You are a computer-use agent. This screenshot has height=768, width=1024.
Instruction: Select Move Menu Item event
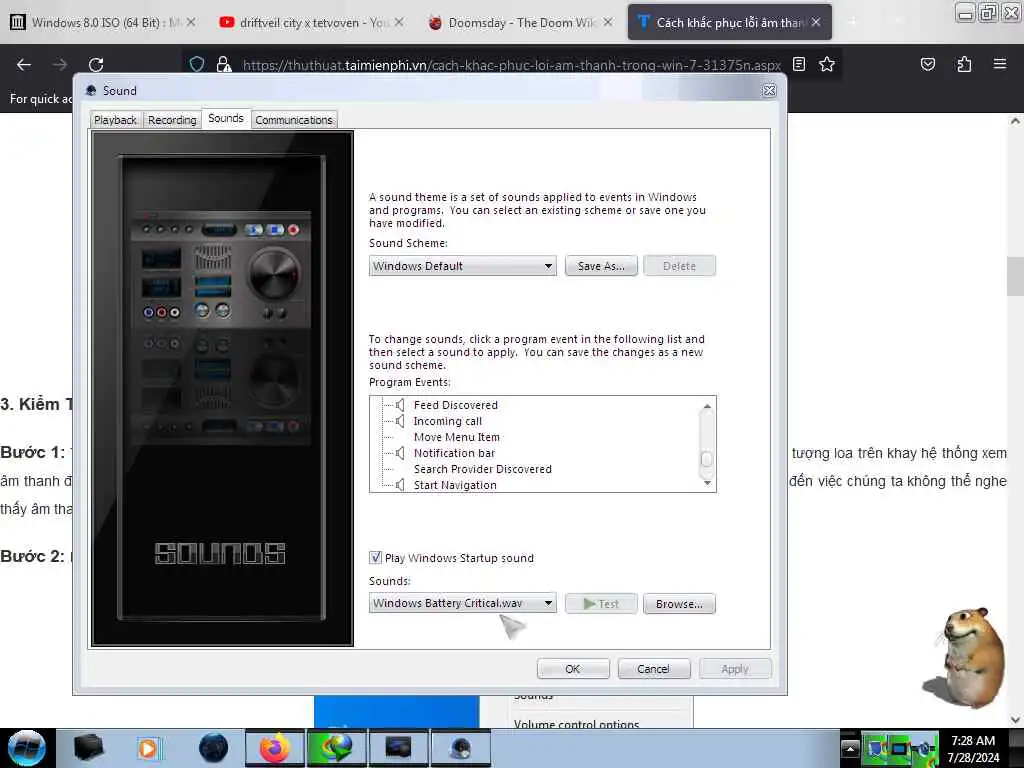[x=456, y=437]
